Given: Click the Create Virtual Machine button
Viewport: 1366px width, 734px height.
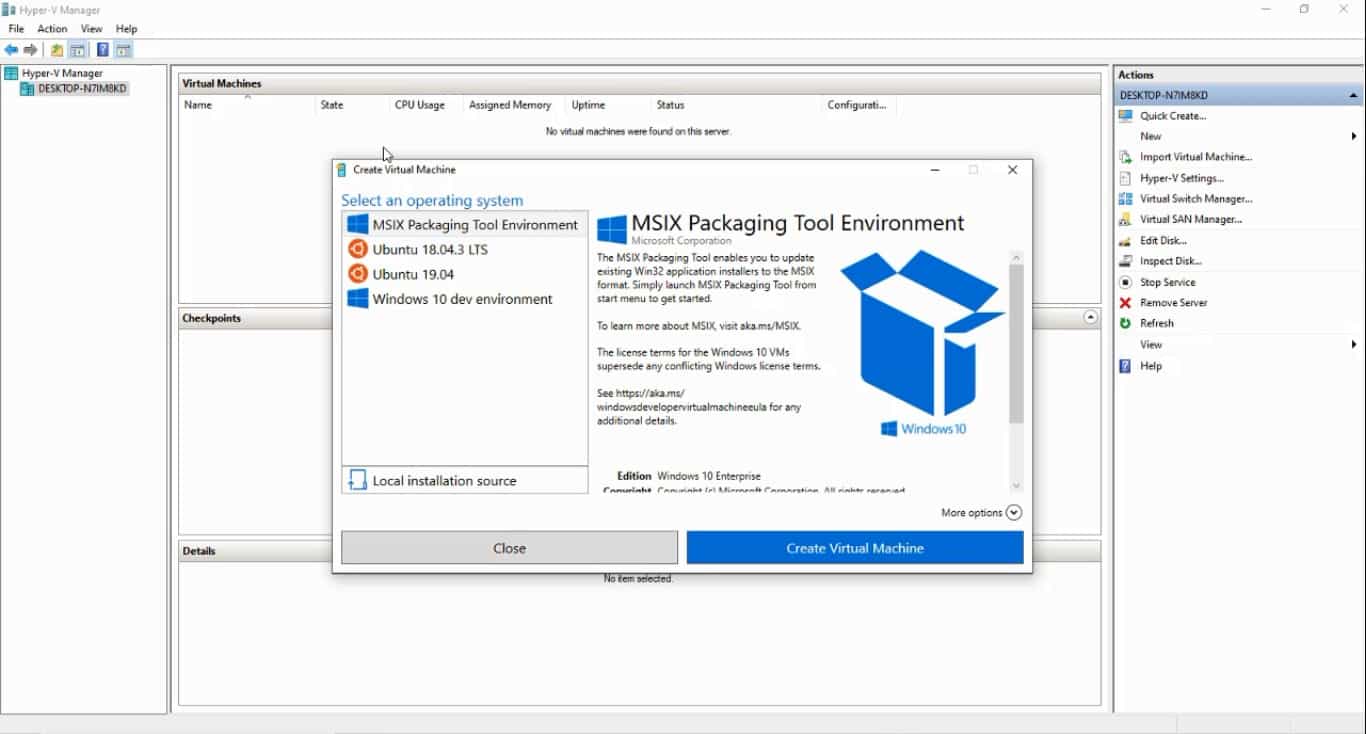Looking at the screenshot, I should [x=855, y=548].
